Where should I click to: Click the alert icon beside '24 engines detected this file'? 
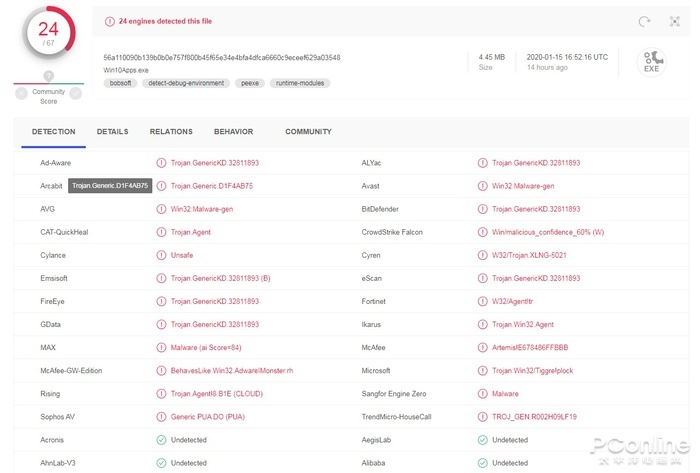tap(110, 21)
